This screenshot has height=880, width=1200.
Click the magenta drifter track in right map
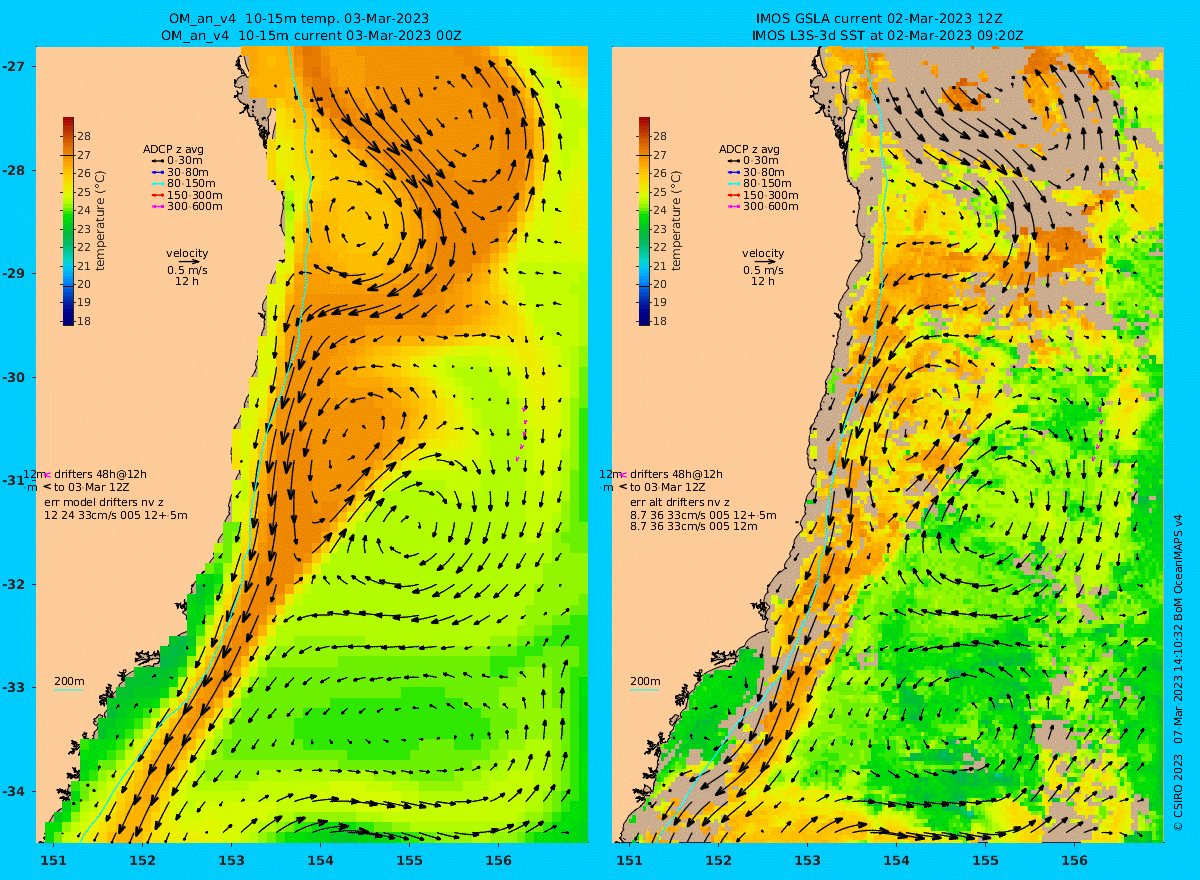tap(1097, 433)
